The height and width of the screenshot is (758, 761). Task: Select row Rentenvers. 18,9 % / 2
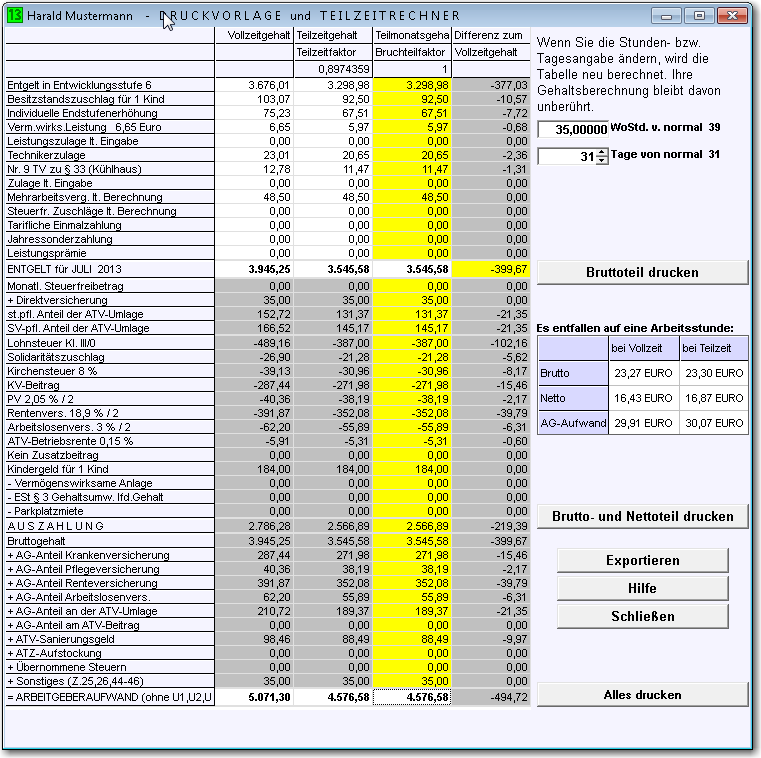(x=110, y=413)
